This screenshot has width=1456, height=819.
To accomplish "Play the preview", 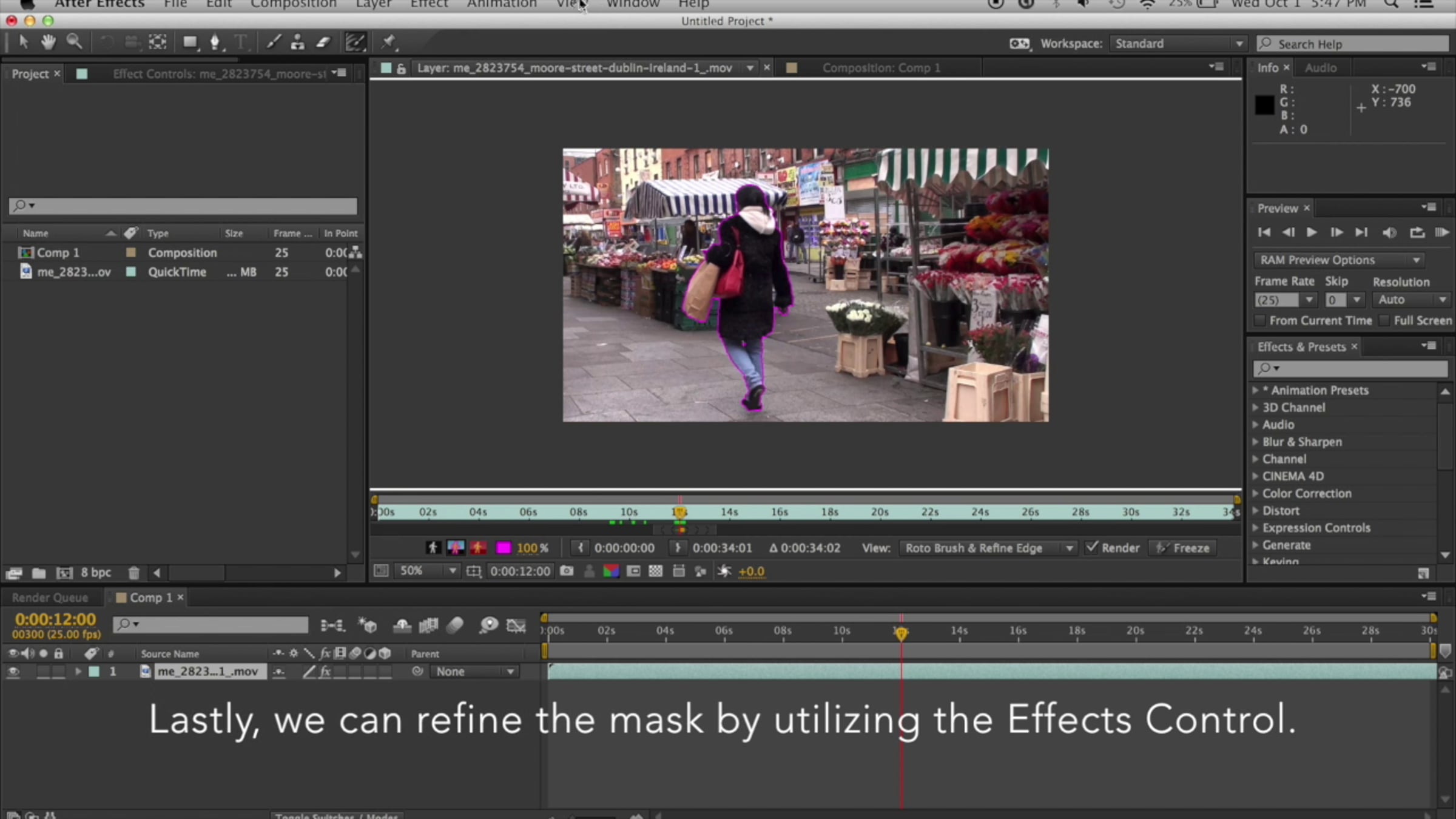I will (1312, 232).
